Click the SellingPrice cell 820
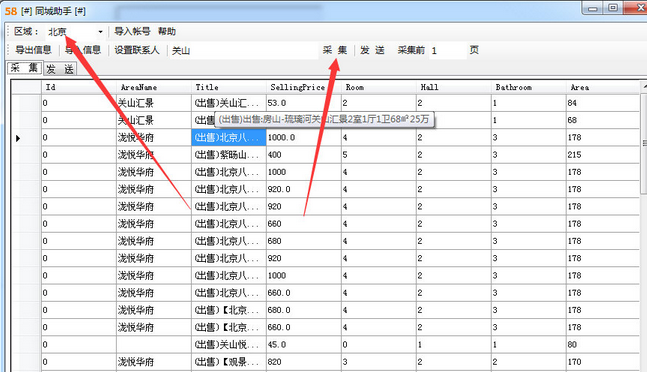Viewport: 647px width, 372px height. 304,362
